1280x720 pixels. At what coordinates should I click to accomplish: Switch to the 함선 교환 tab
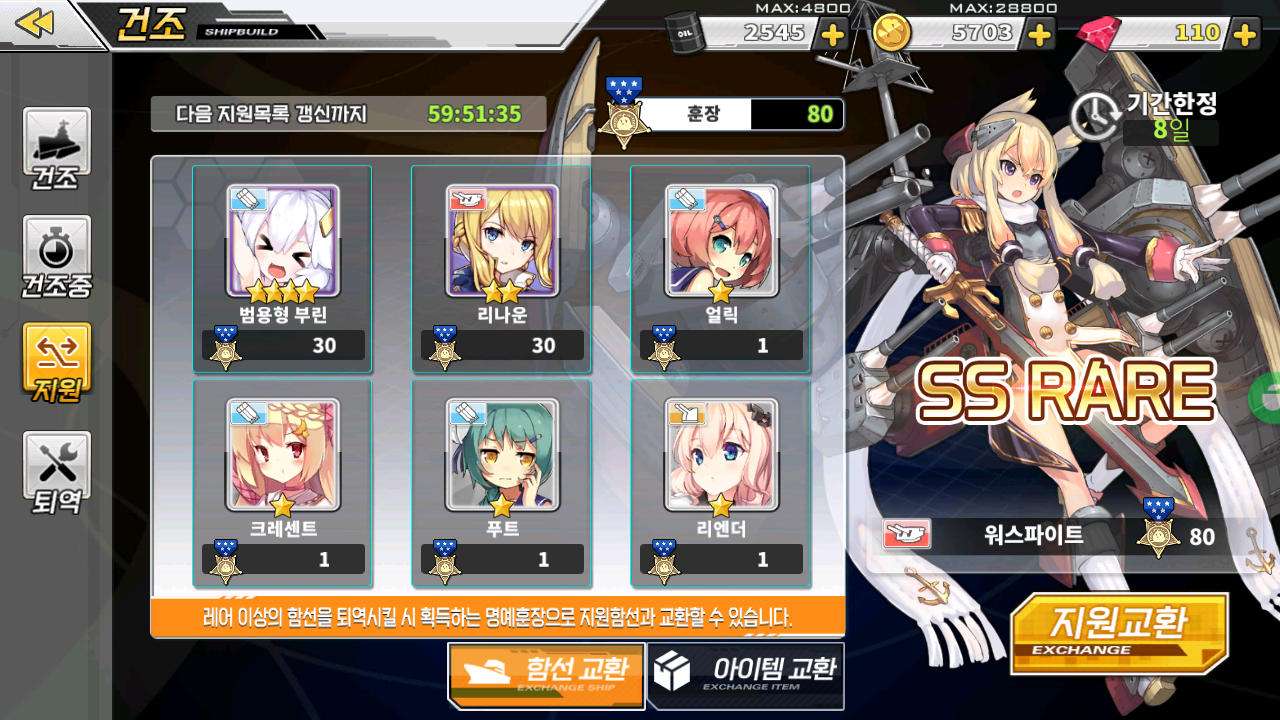(546, 675)
